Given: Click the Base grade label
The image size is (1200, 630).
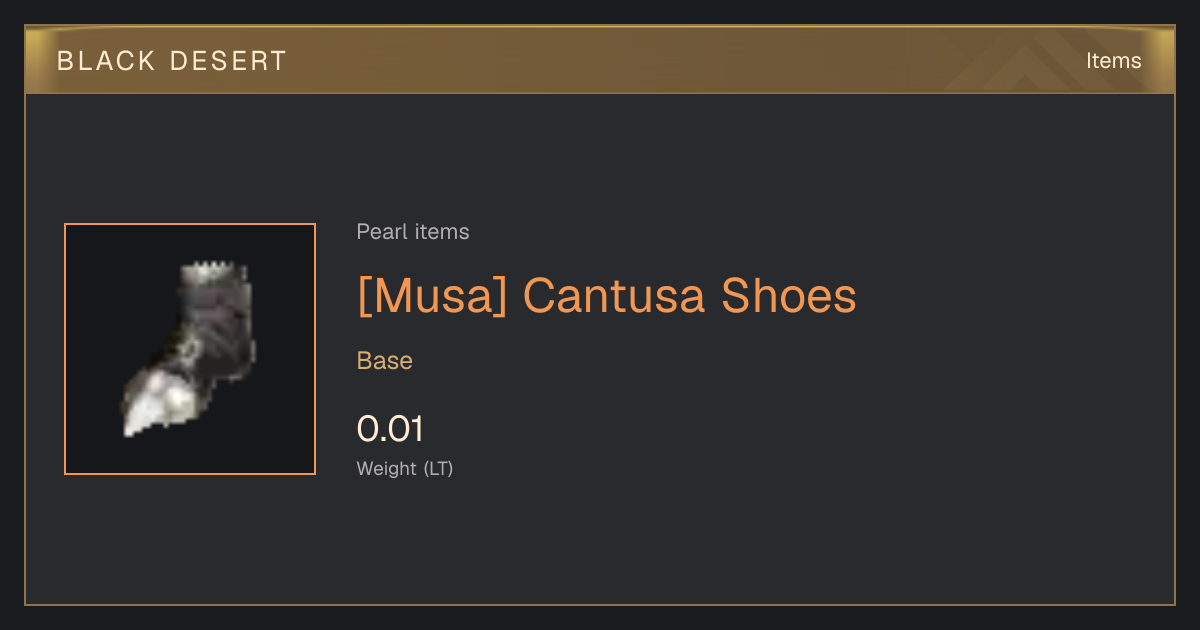Looking at the screenshot, I should 385,361.
